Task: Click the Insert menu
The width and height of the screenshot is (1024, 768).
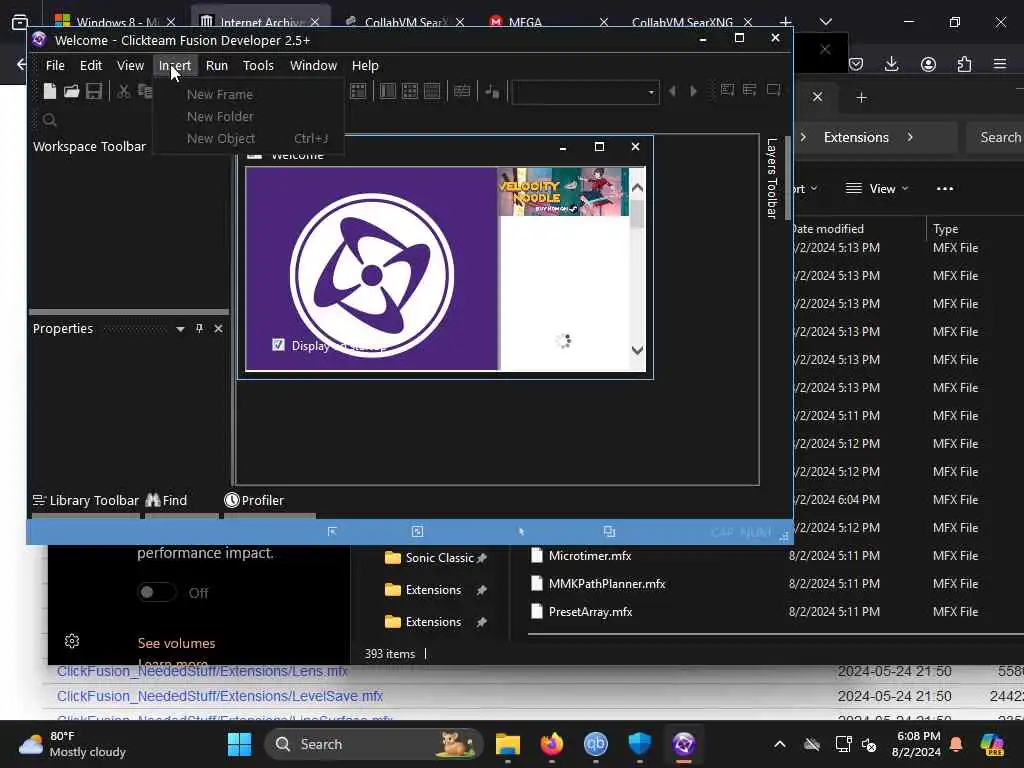Action: 174,65
